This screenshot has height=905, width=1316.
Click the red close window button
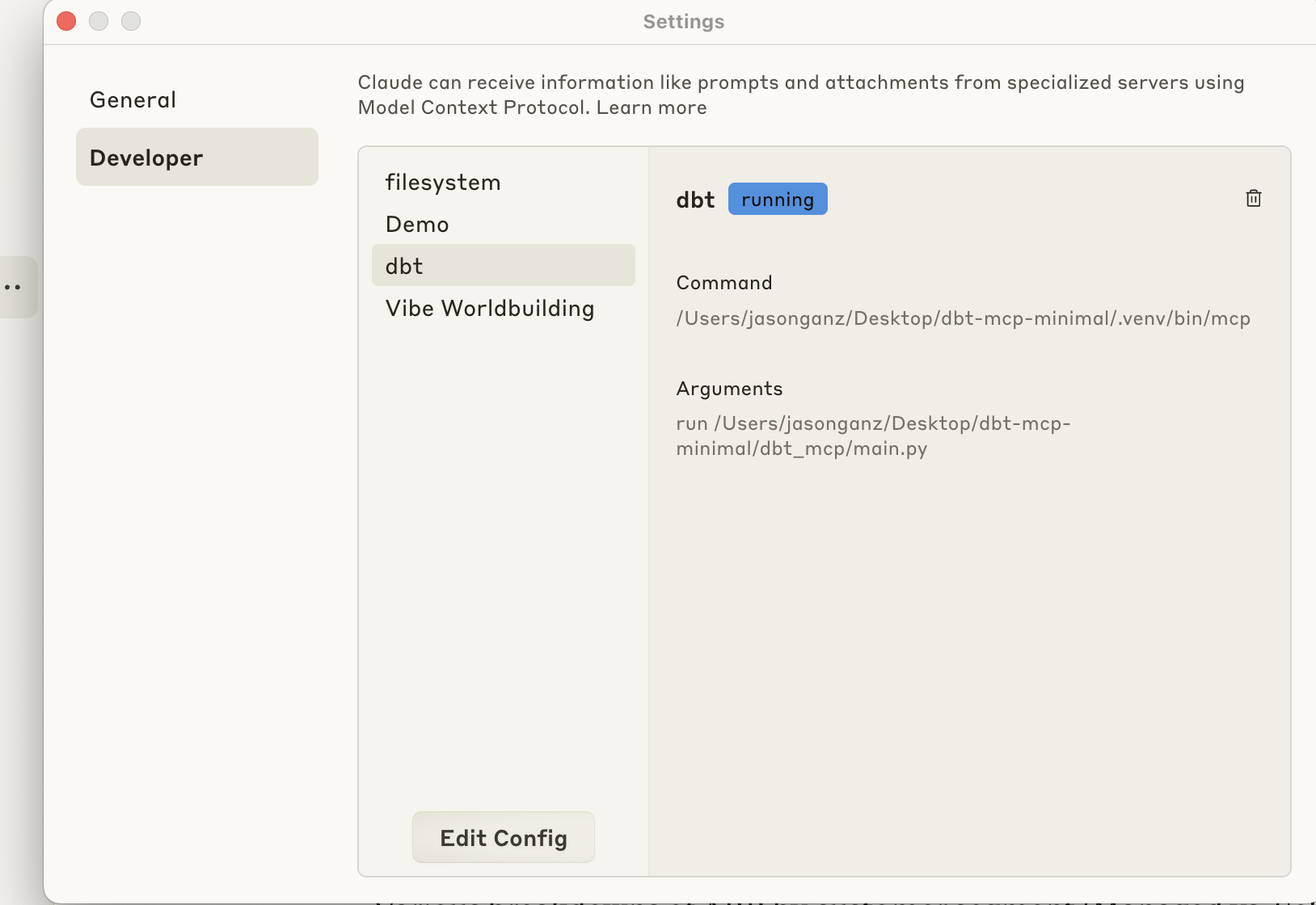pyautogui.click(x=65, y=21)
